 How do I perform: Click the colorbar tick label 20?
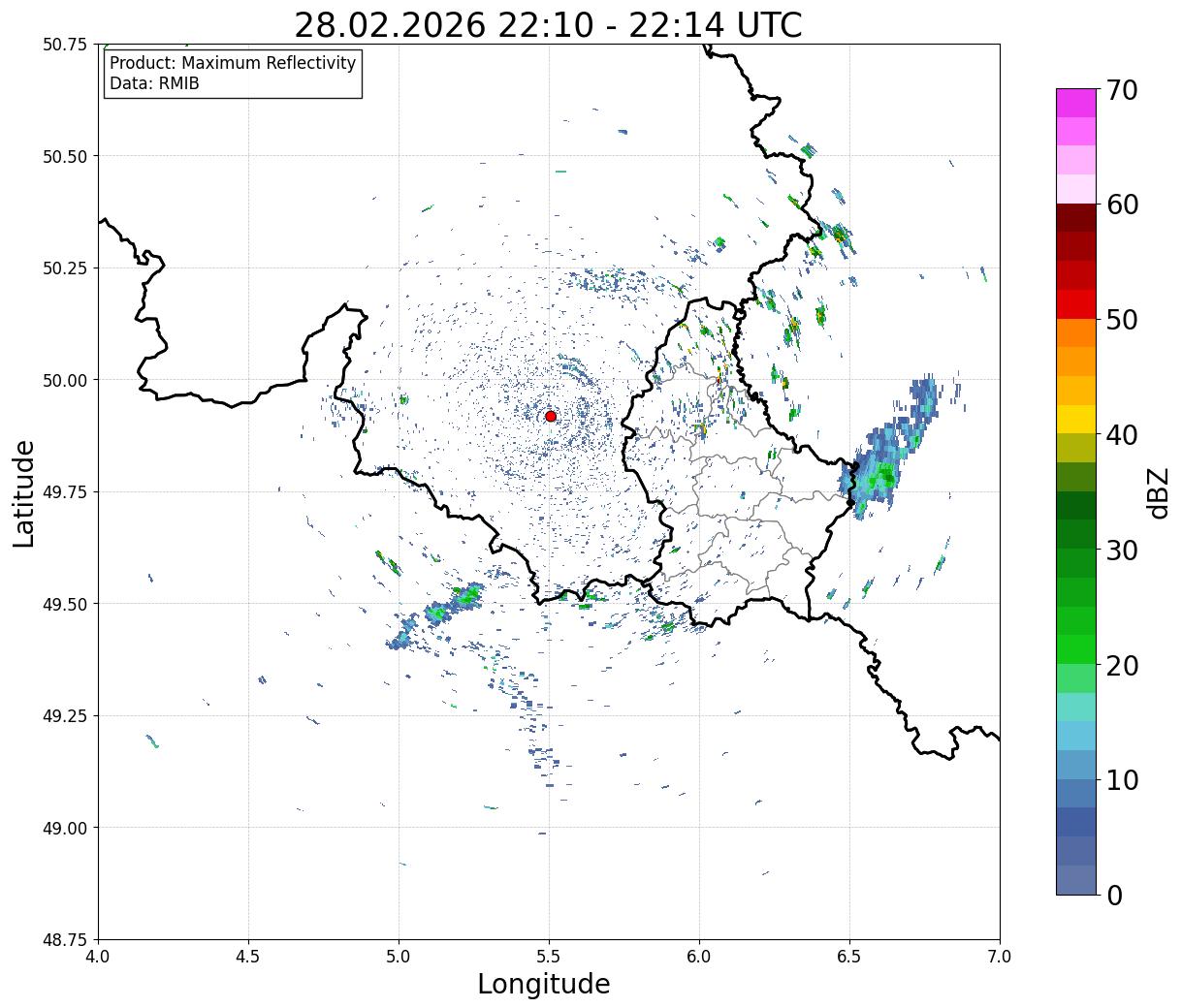1122,665
